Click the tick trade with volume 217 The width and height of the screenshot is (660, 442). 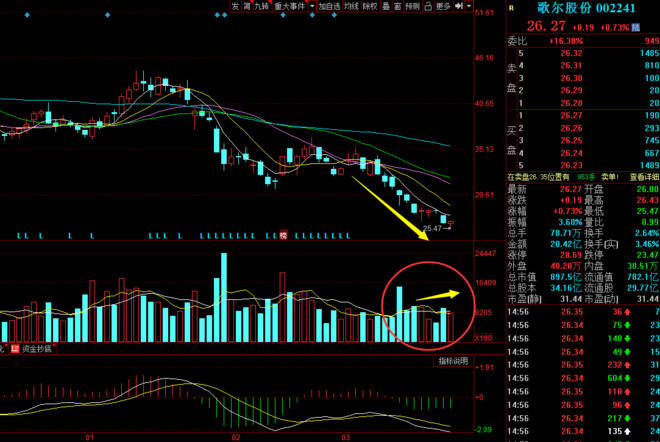click(615, 418)
